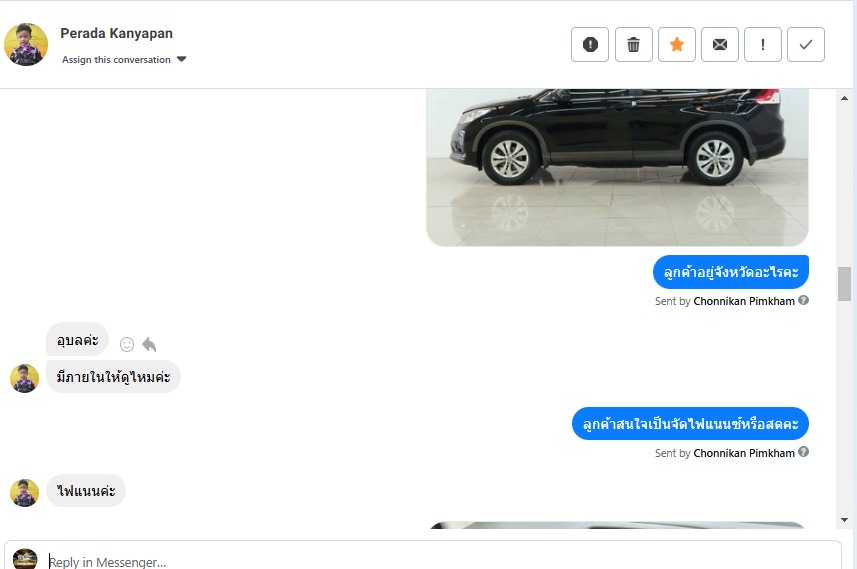Reply to the อุบลค่ะ message arrow

click(149, 344)
